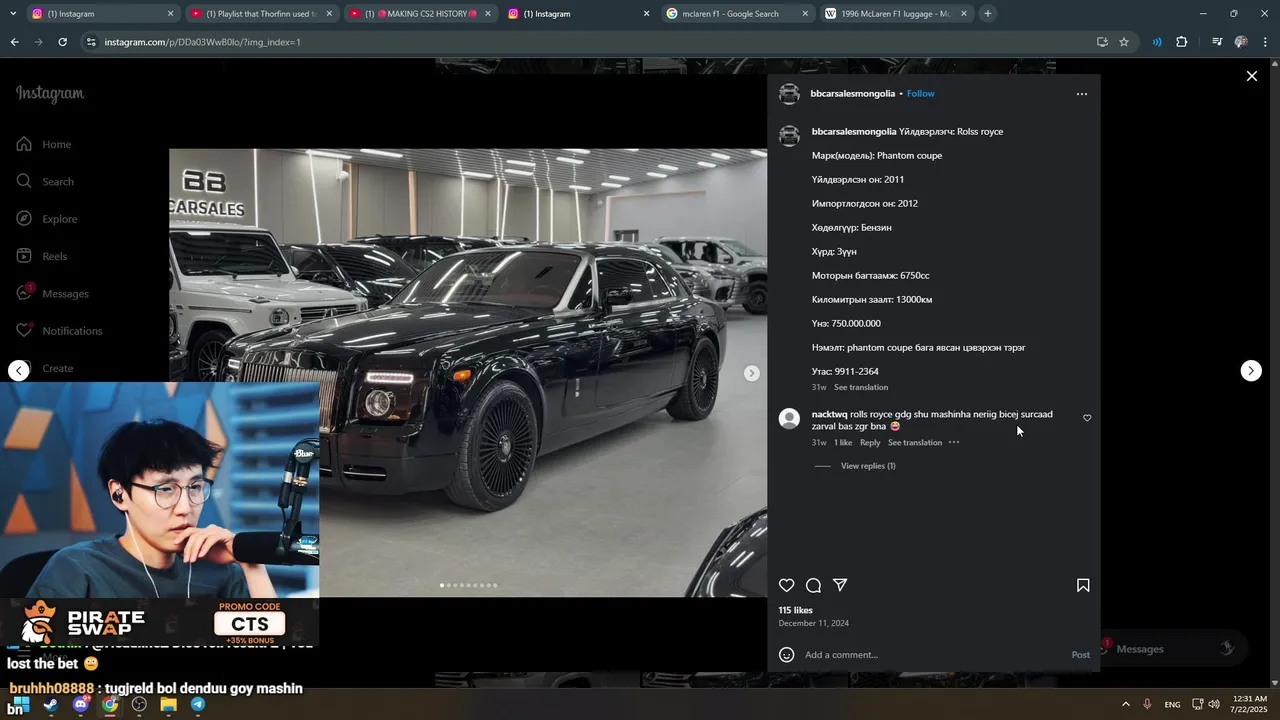Click the Add a comment field
Viewport: 1280px width, 720px height.
point(930,655)
